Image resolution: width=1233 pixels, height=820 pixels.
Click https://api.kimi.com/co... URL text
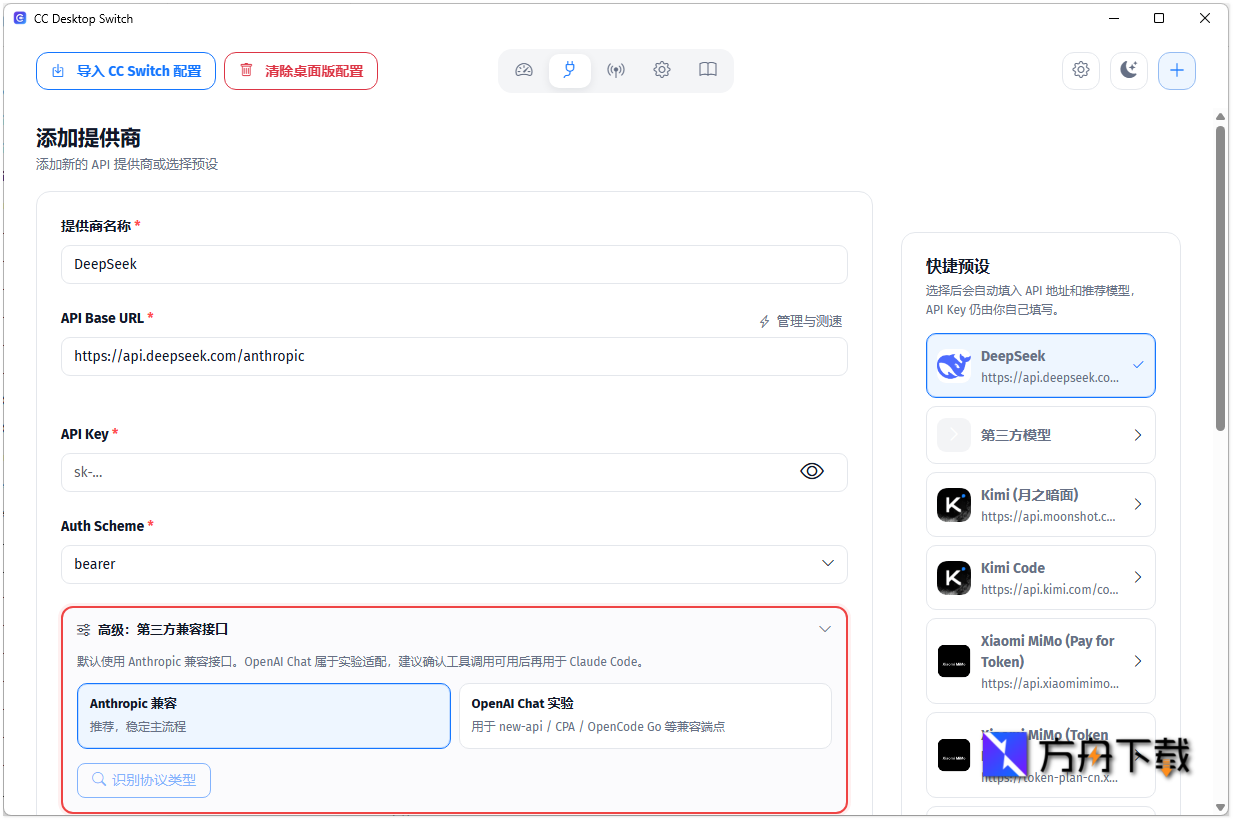1050,589
